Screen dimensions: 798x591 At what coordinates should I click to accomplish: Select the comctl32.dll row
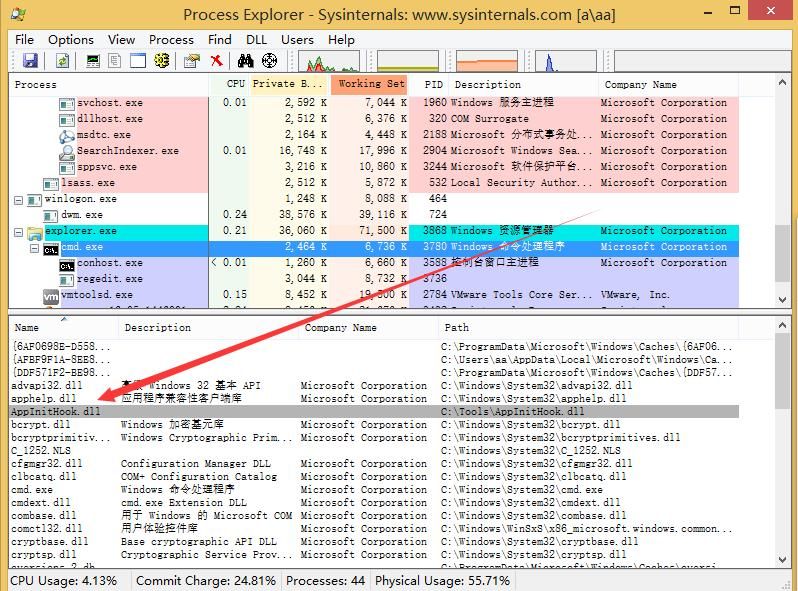[x=374, y=528]
